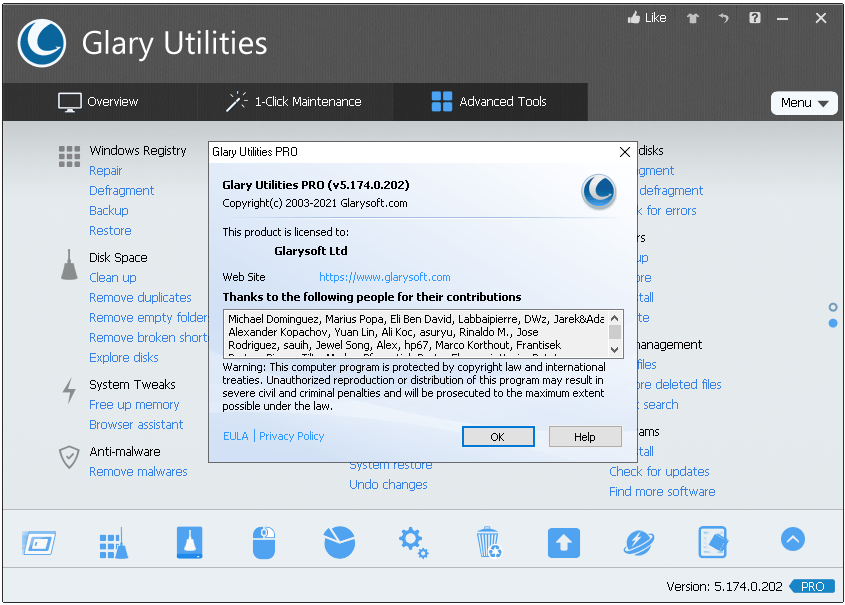Click the Disk Space broom icon
Screen dimensions: 845x605
69,265
